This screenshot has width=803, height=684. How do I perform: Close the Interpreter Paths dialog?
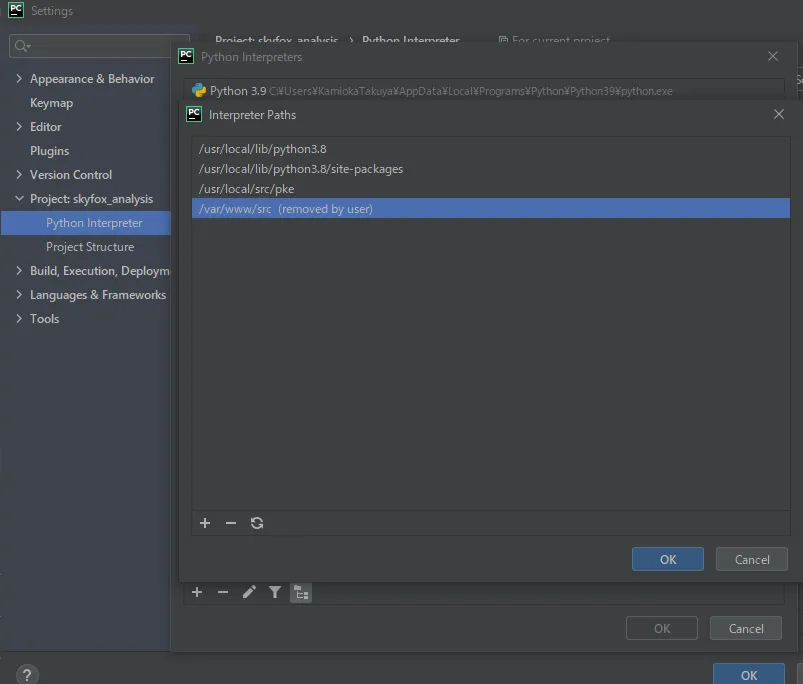point(779,115)
